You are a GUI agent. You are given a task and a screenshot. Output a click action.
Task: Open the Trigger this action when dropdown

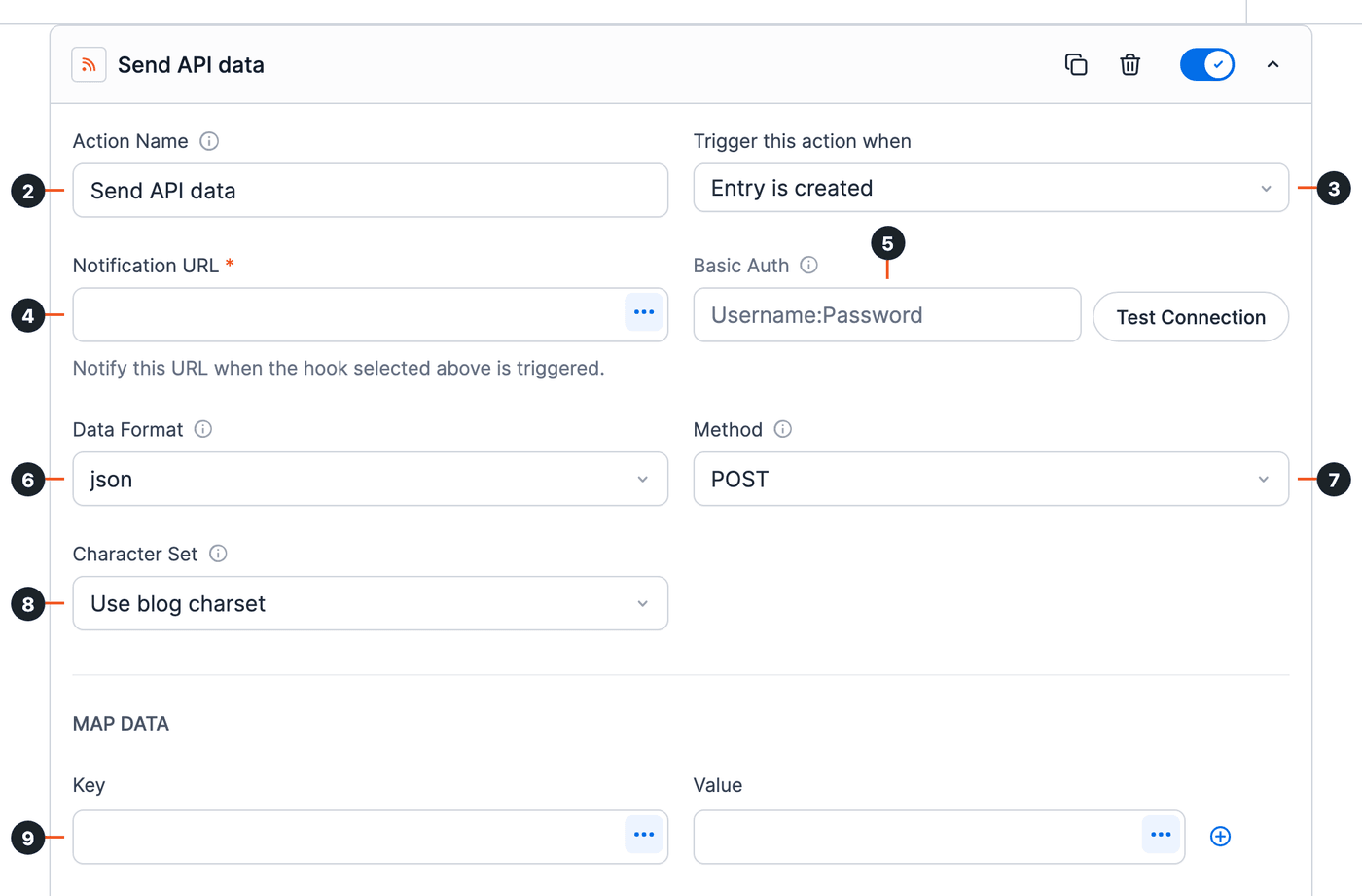click(990, 188)
